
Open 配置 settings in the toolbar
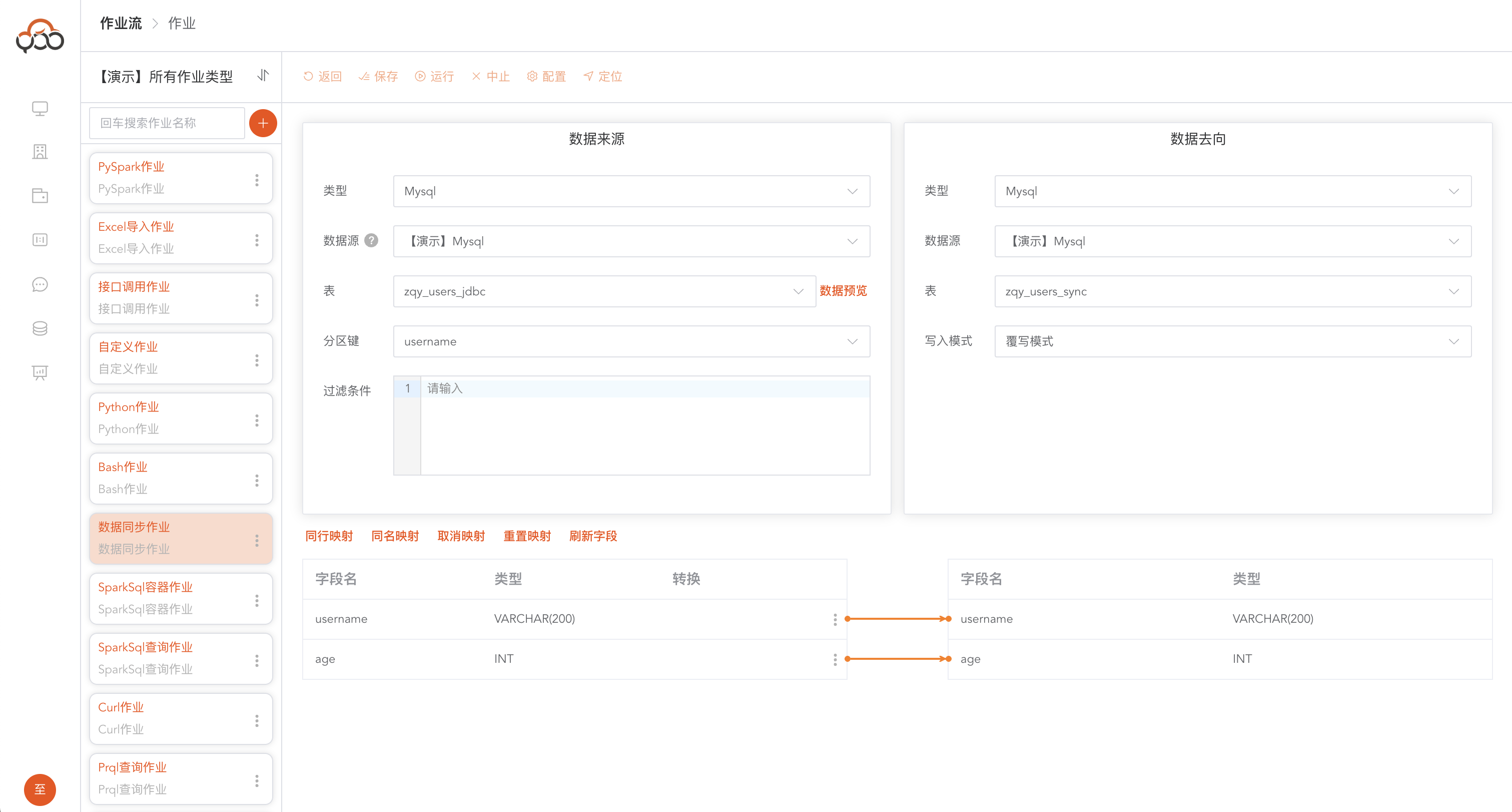[546, 76]
